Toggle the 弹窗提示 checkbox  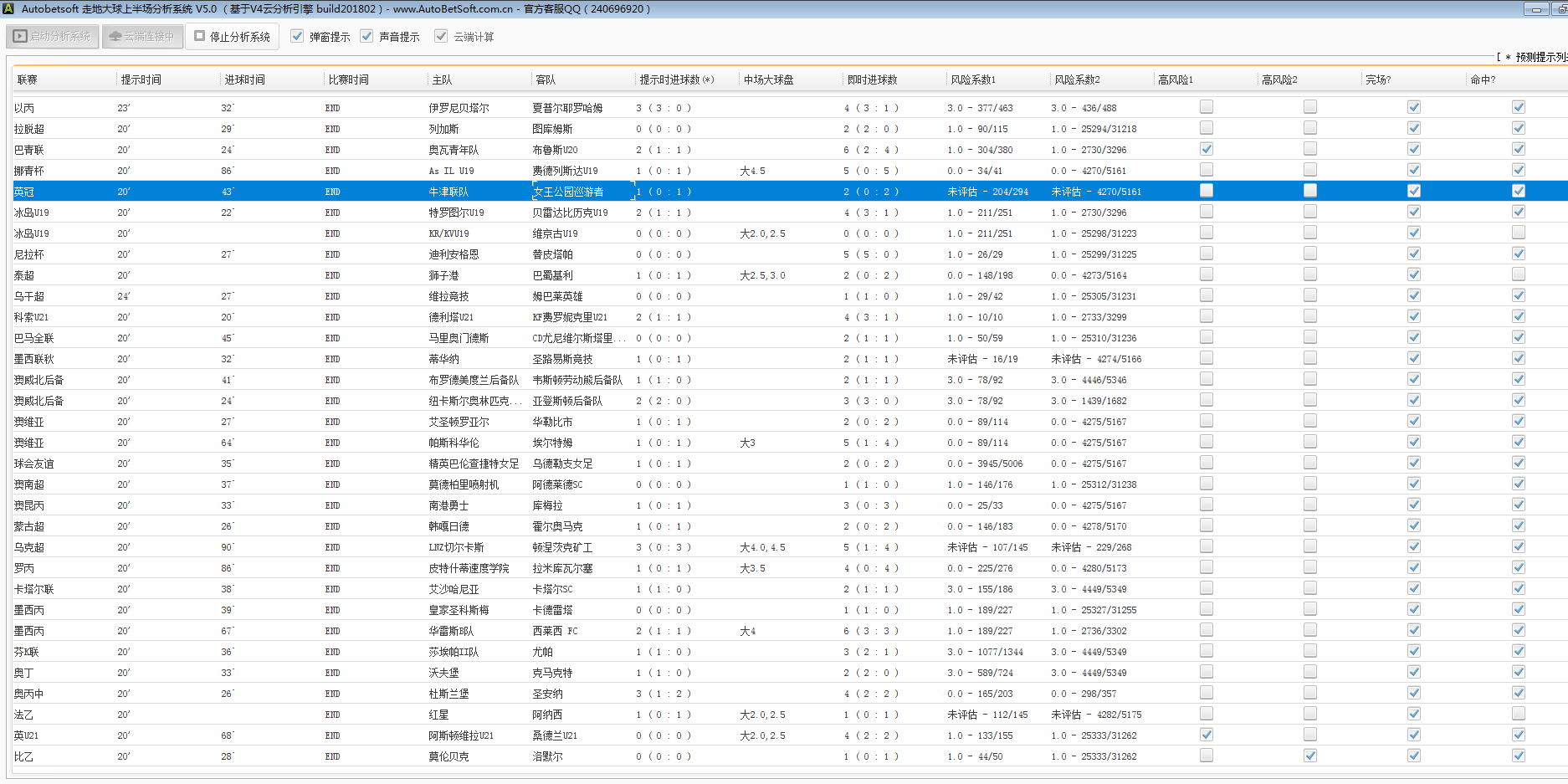click(x=297, y=37)
